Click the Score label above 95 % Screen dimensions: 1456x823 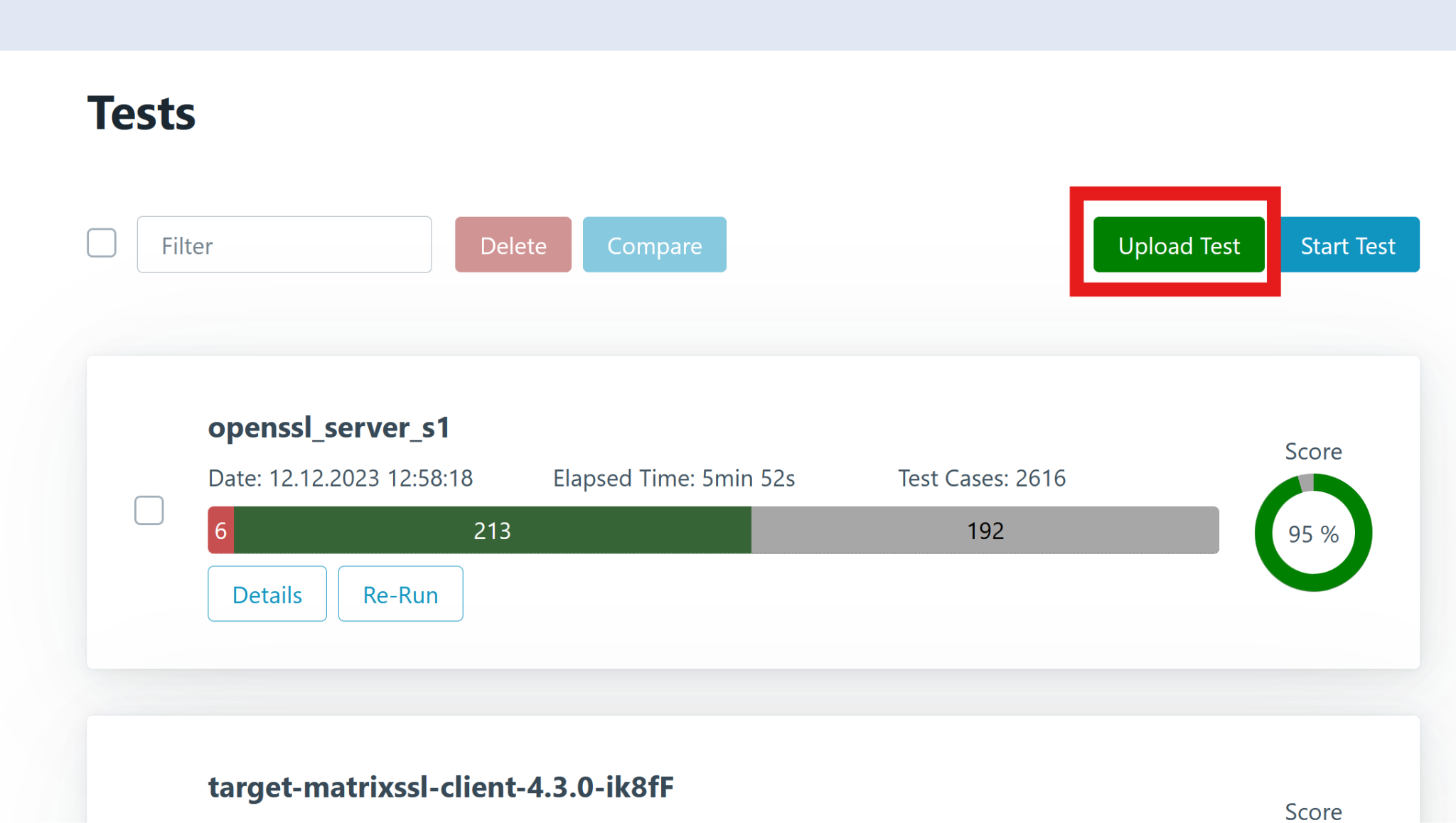pos(1314,452)
